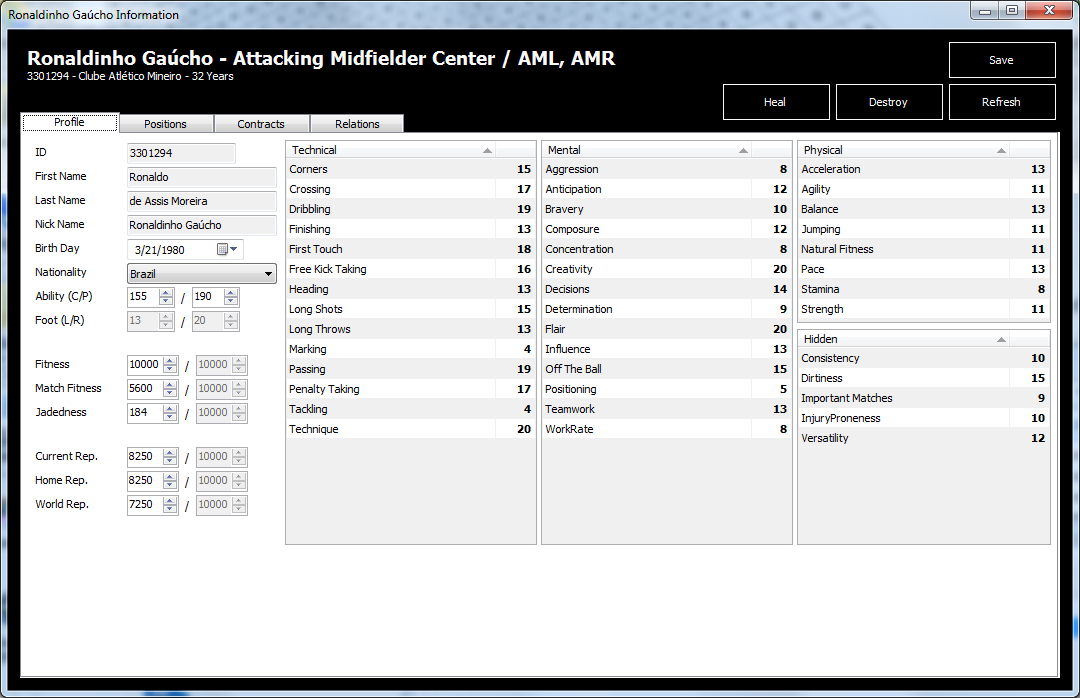Click the Physical column sort arrow
Image resolution: width=1080 pixels, height=698 pixels.
click(1001, 150)
